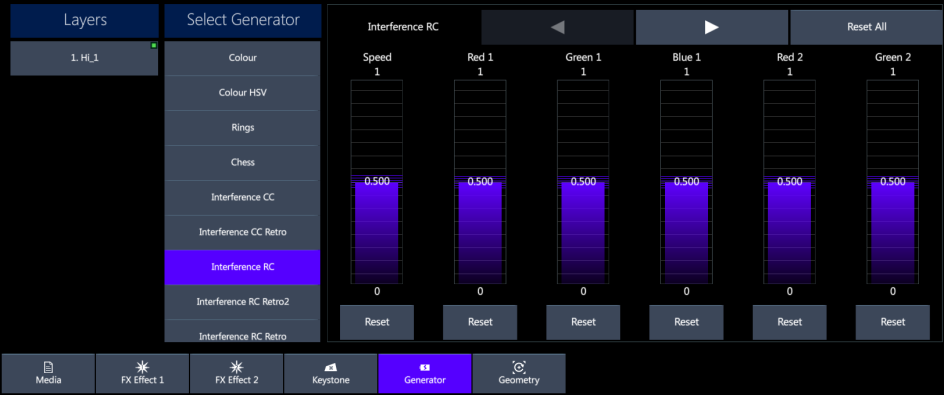944x395 pixels.
Task: Select the Interference RC generator
Action: click(x=243, y=267)
